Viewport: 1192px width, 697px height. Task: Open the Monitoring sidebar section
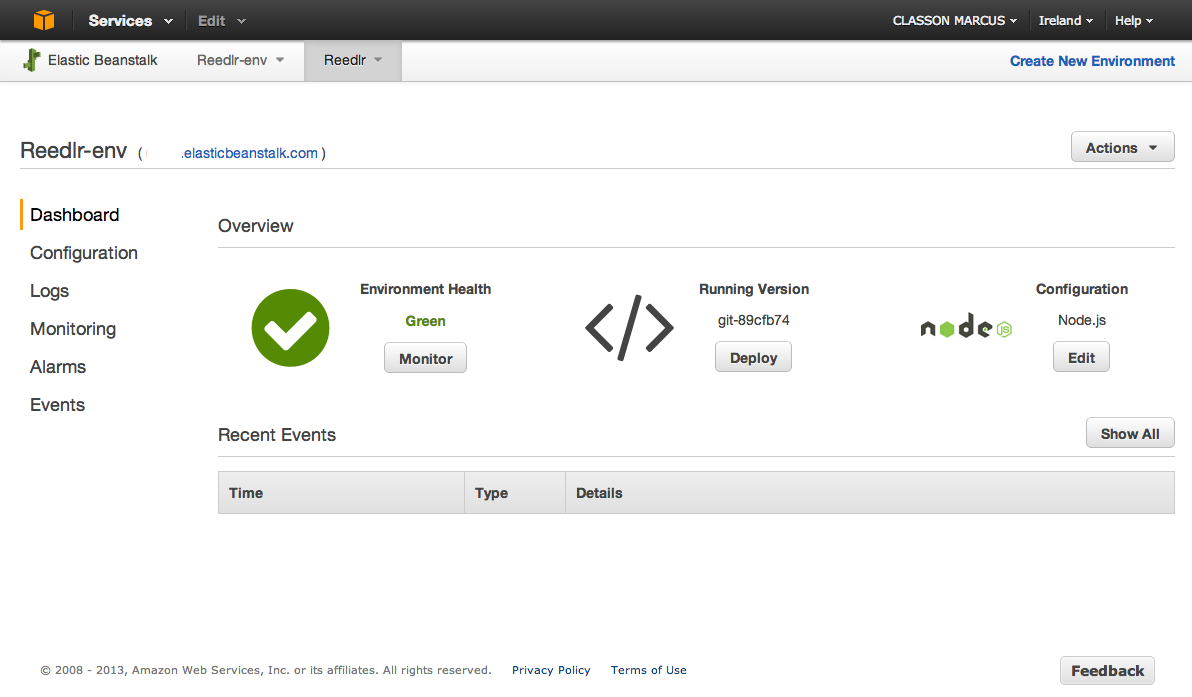click(x=73, y=329)
